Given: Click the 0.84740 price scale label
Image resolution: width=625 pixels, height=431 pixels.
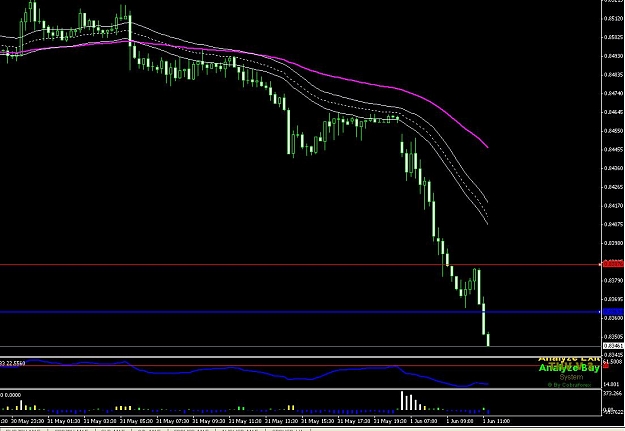Looking at the screenshot, I should pyautogui.click(x=614, y=93).
